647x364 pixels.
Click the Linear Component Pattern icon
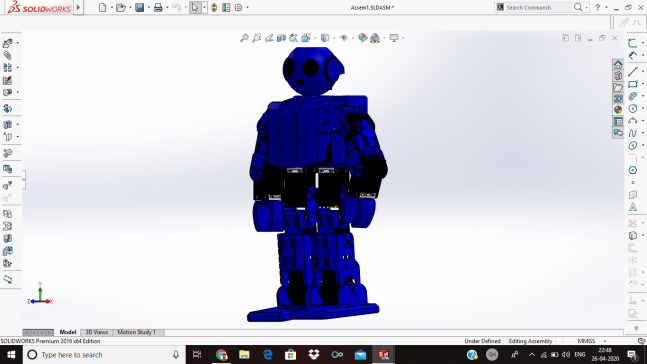pos(7,67)
